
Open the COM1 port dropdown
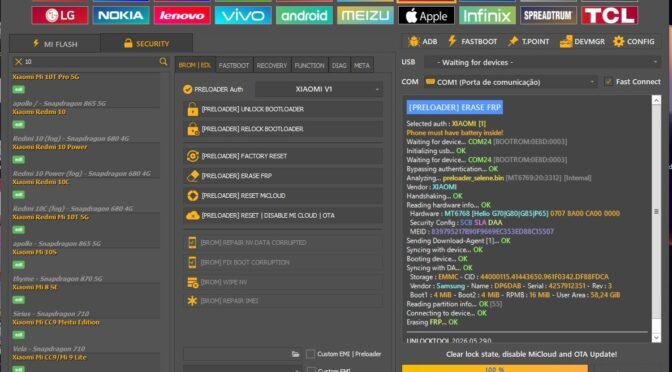510,82
